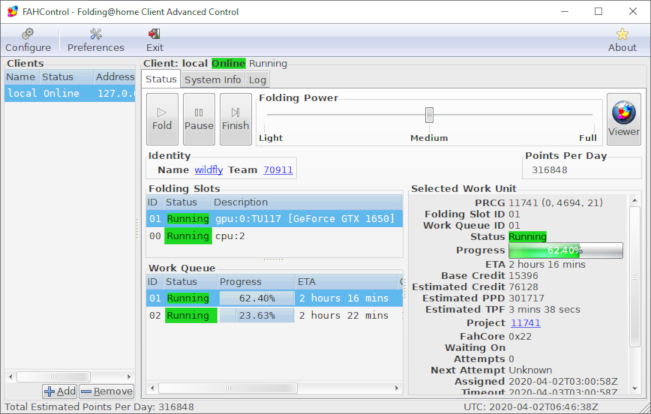Click the FAHControl title bar app icon
The width and height of the screenshot is (651, 414).
point(12,11)
